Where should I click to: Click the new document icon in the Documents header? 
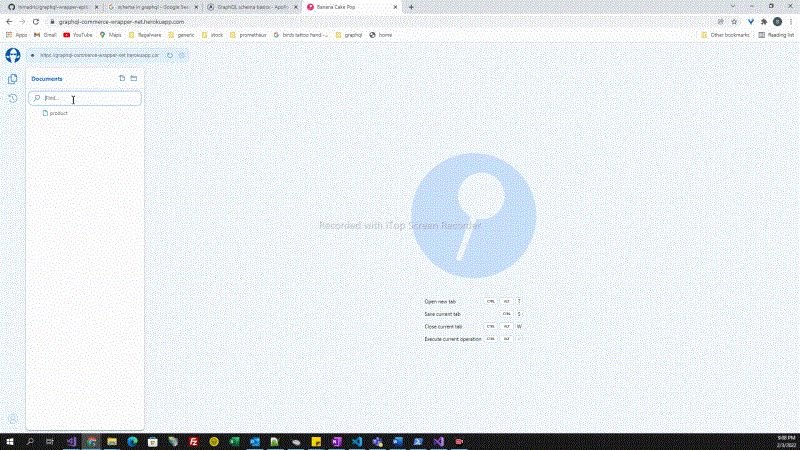(x=122, y=78)
